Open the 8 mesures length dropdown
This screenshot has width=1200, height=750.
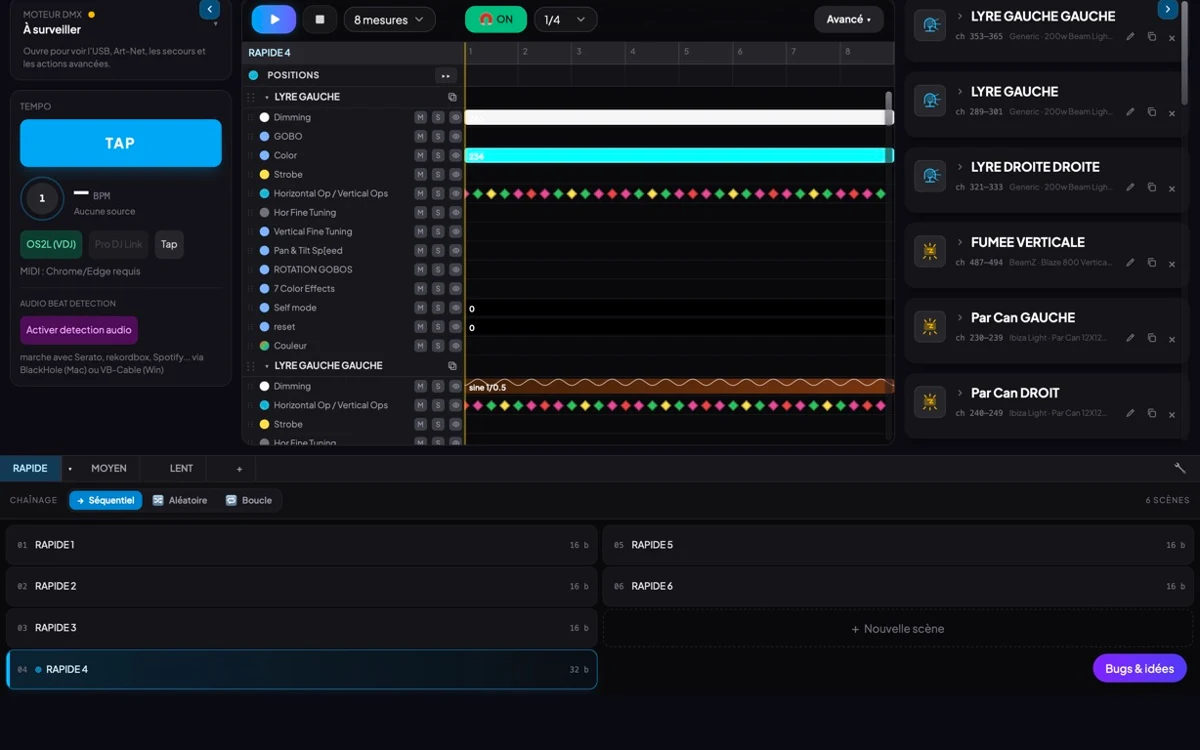(390, 19)
